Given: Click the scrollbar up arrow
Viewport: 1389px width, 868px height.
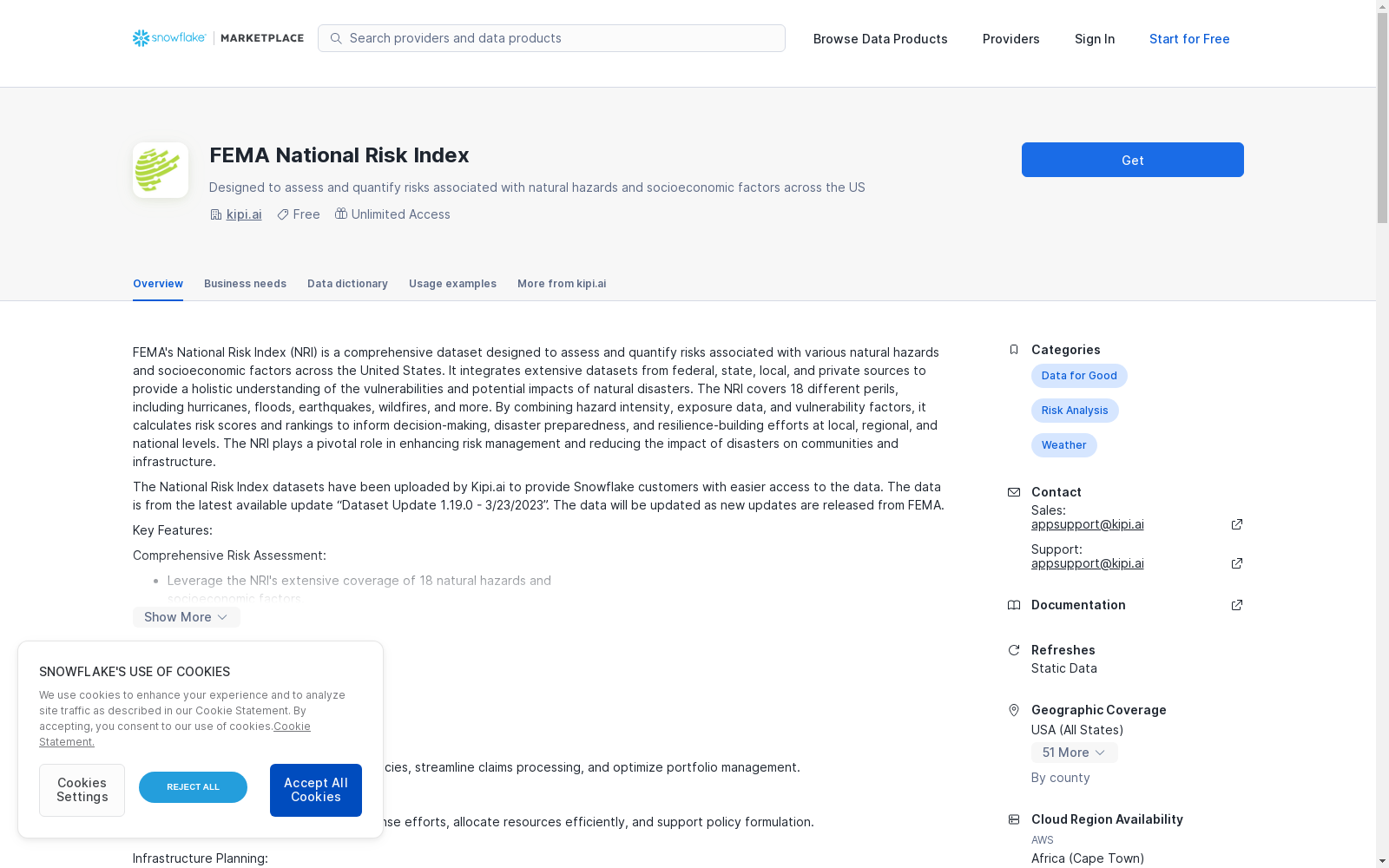Looking at the screenshot, I should (x=1382, y=7).
